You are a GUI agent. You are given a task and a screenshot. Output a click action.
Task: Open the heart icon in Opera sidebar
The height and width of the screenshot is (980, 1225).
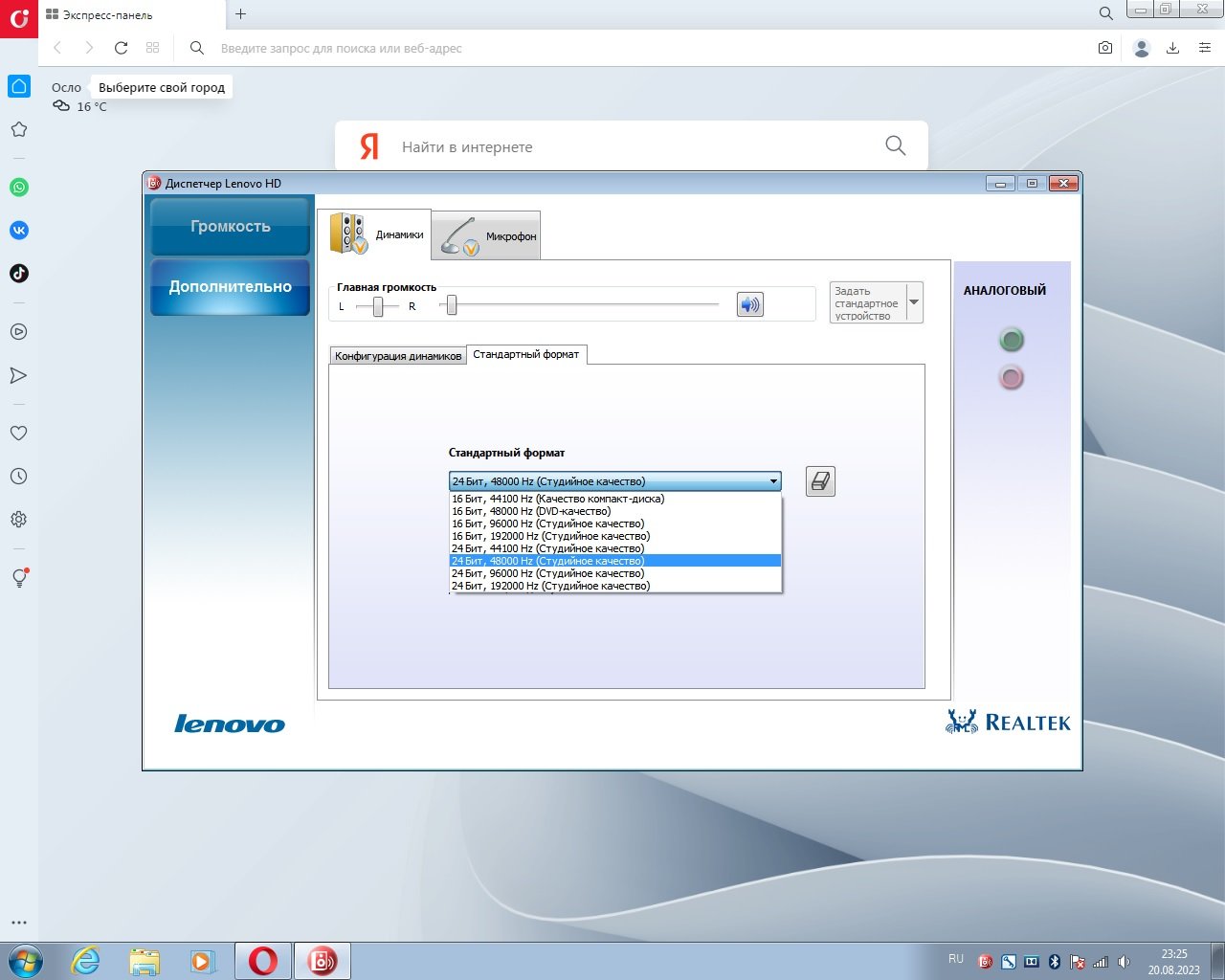coord(18,433)
